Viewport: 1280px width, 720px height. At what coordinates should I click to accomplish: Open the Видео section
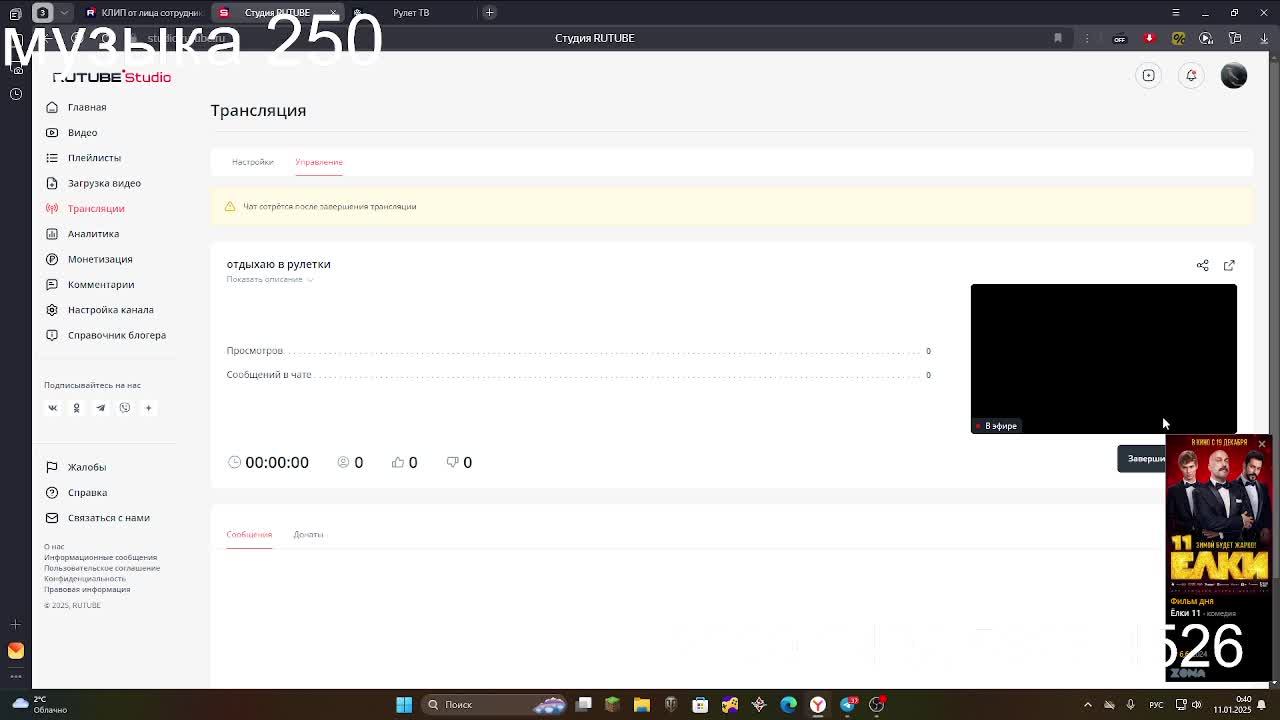point(71,132)
